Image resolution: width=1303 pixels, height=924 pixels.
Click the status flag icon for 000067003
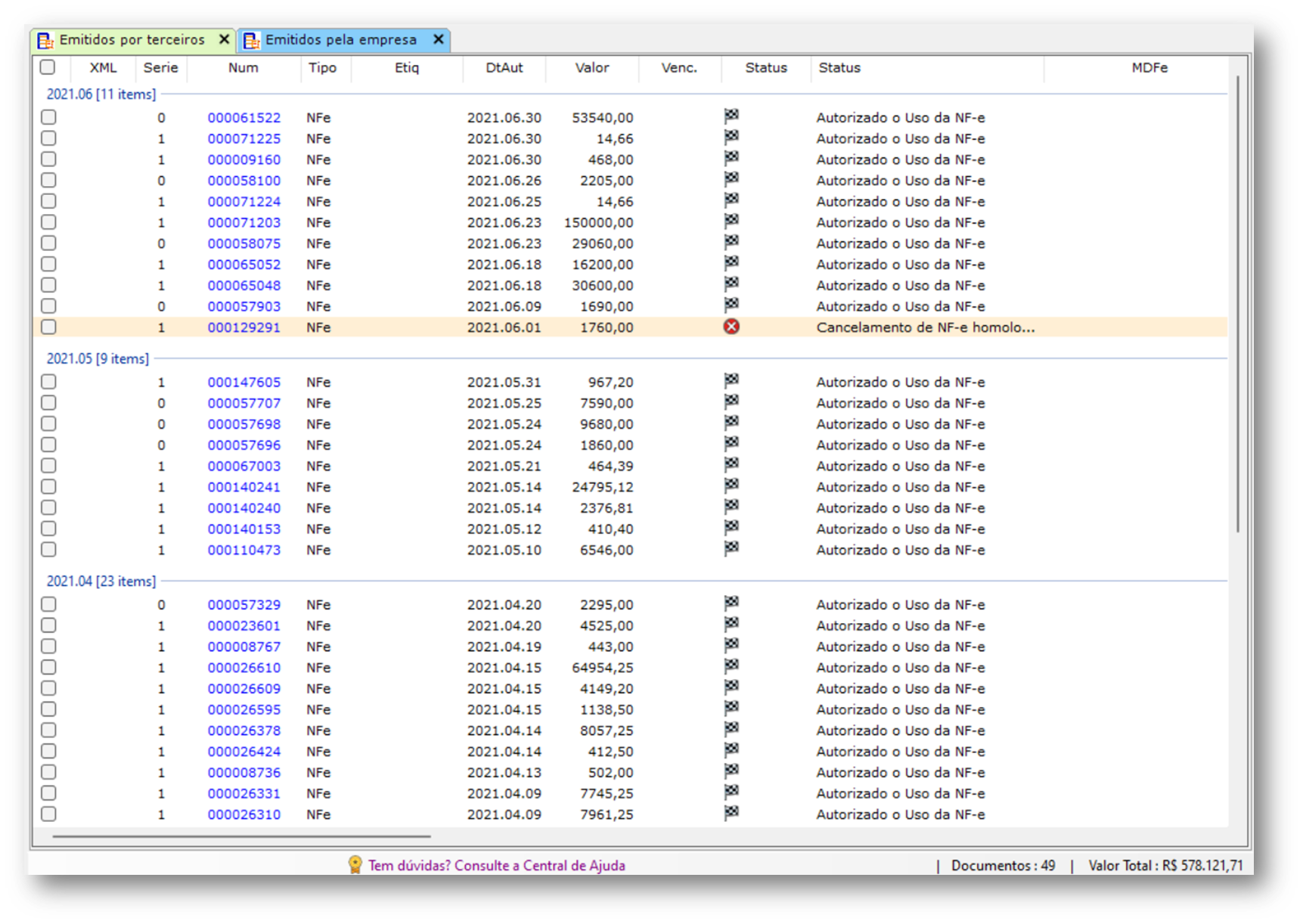click(x=731, y=465)
